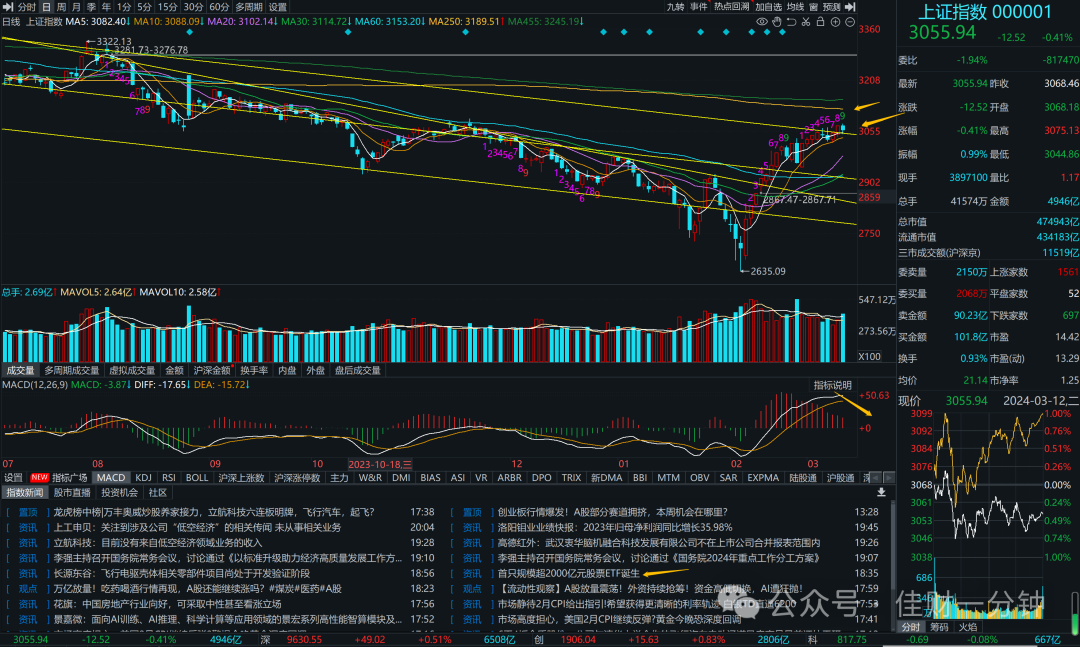
Task: Select the hand pan tool icon
Action: pyautogui.click(x=777, y=22)
